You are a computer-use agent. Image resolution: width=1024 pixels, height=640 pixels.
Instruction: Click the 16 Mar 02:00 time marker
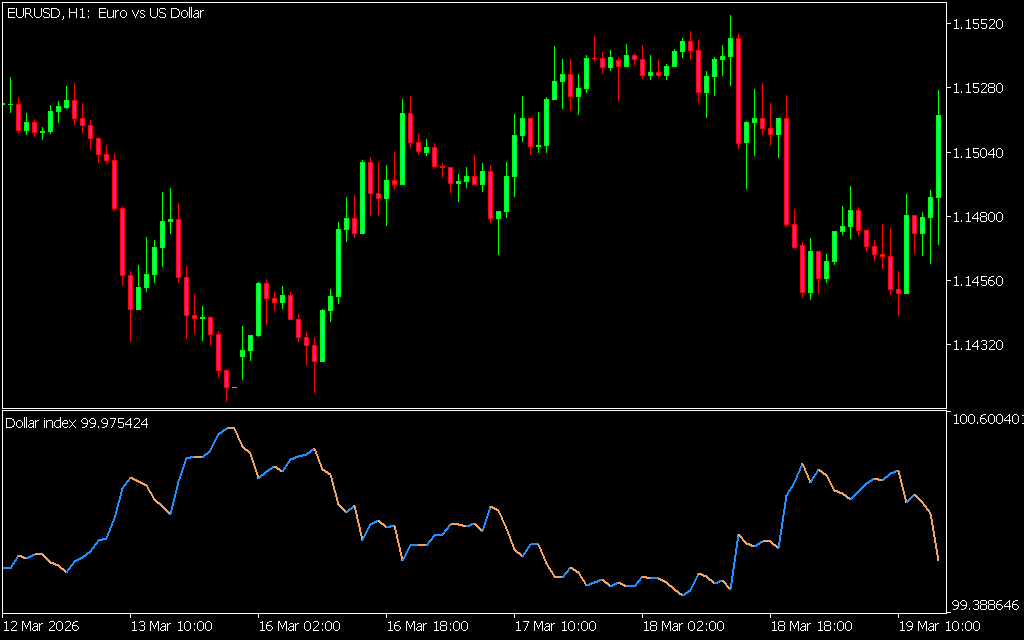[299, 626]
